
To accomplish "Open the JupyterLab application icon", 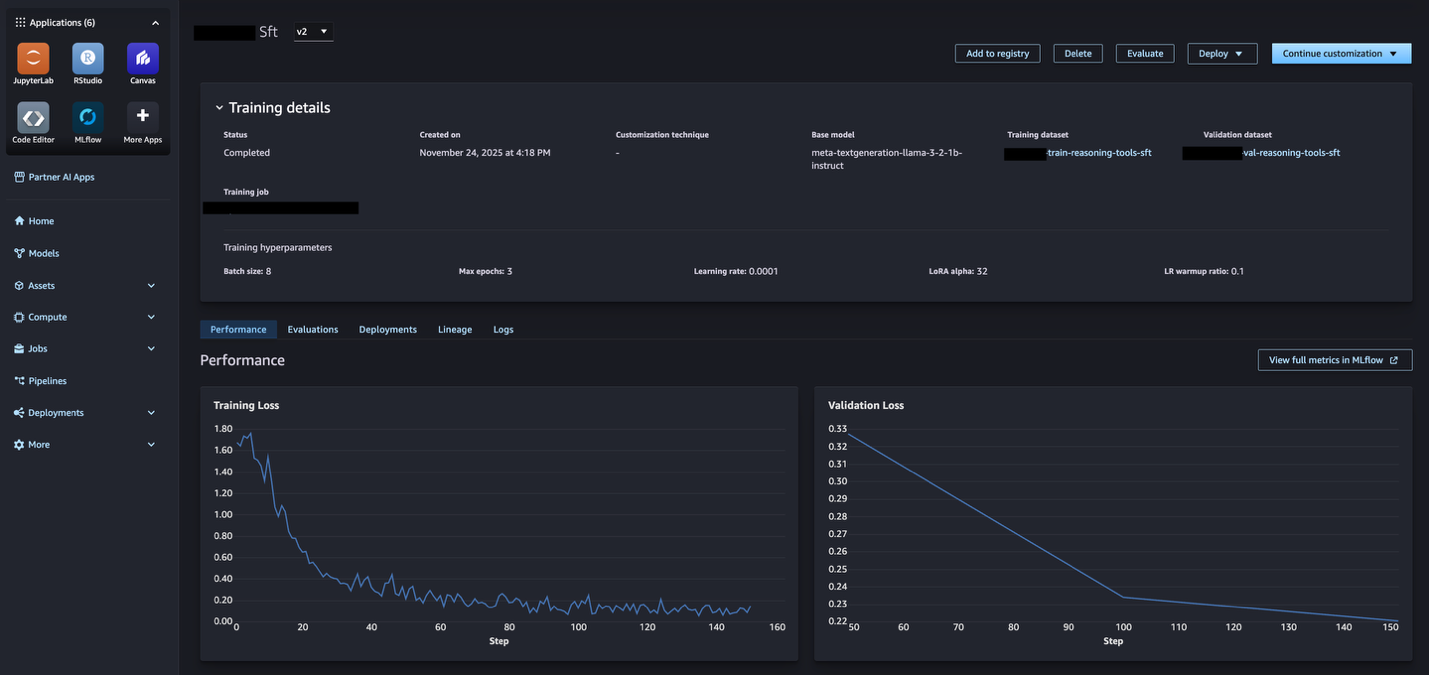I will click(x=33, y=59).
